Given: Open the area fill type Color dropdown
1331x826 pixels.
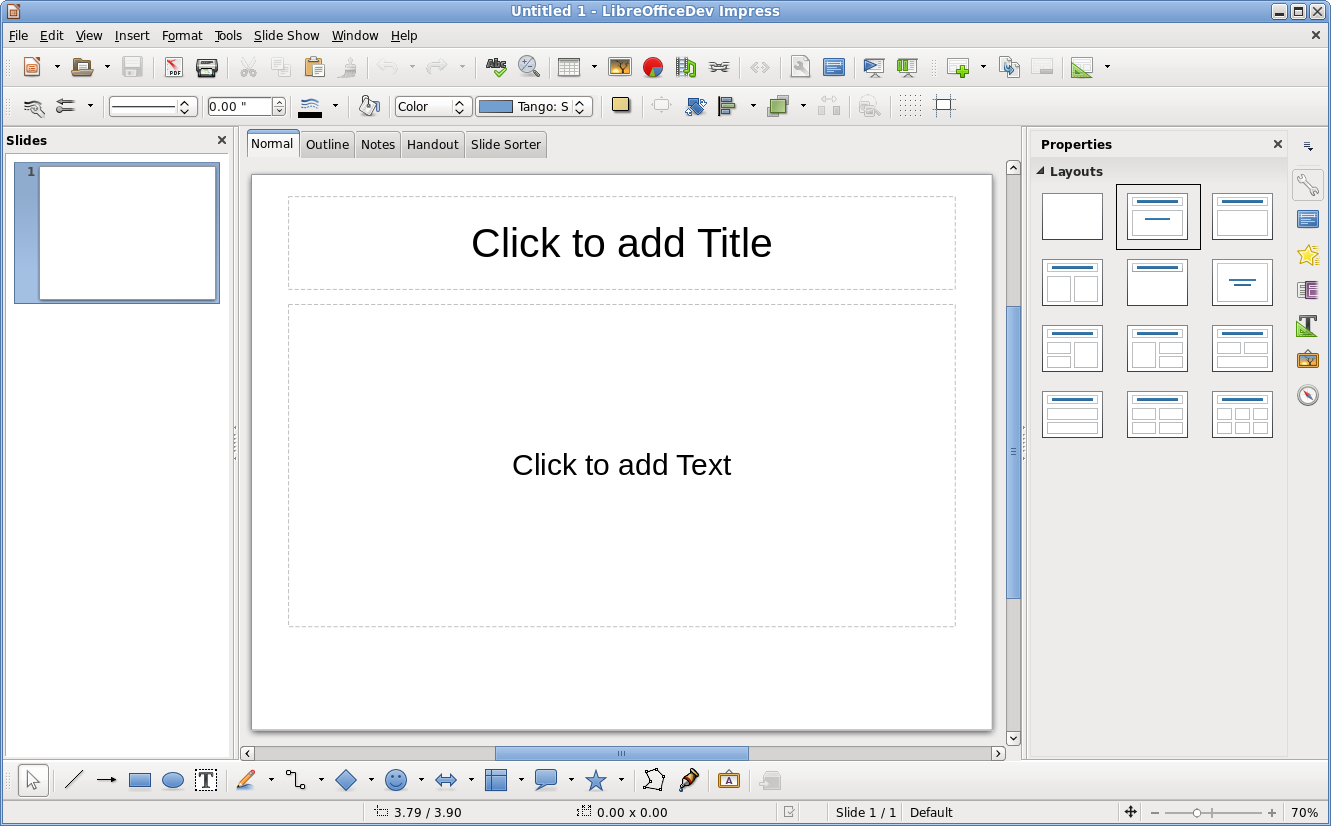Looking at the screenshot, I should 433,106.
